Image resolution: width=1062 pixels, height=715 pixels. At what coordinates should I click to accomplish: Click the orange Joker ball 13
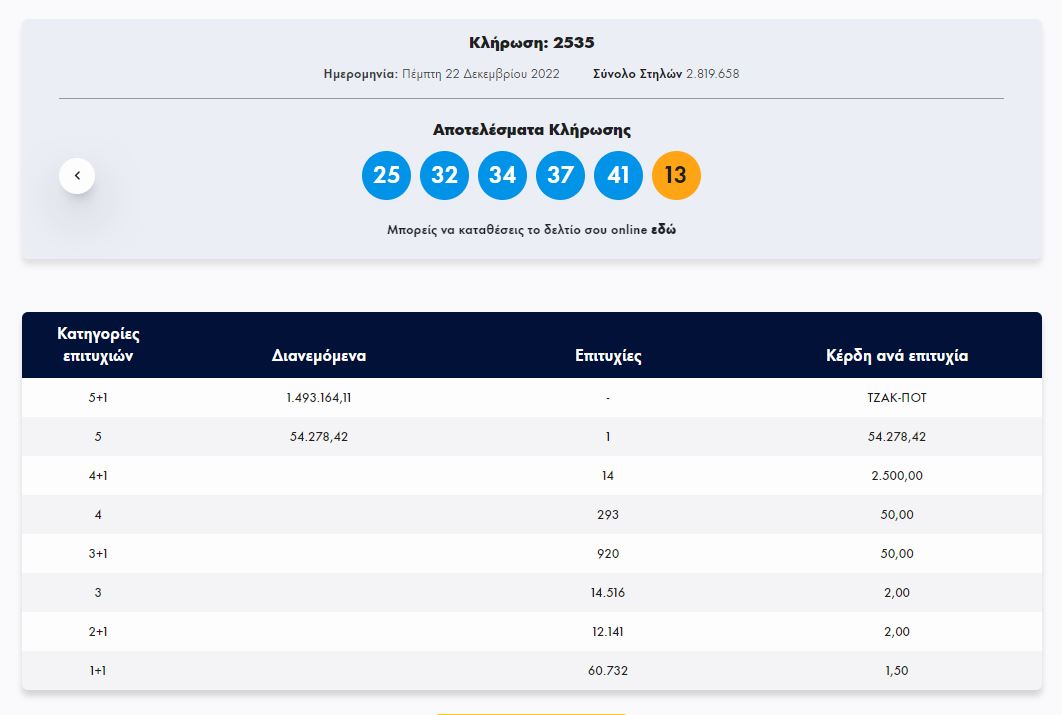tap(676, 176)
